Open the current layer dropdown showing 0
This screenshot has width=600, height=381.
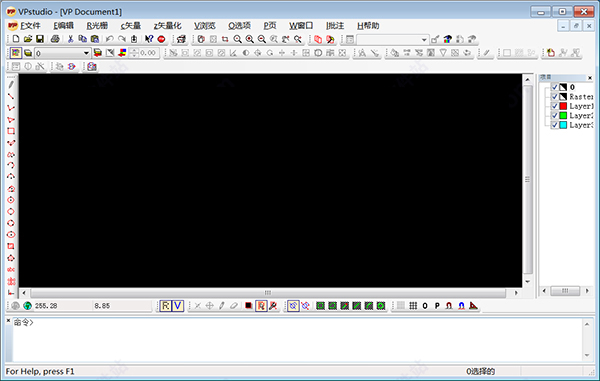click(62, 53)
